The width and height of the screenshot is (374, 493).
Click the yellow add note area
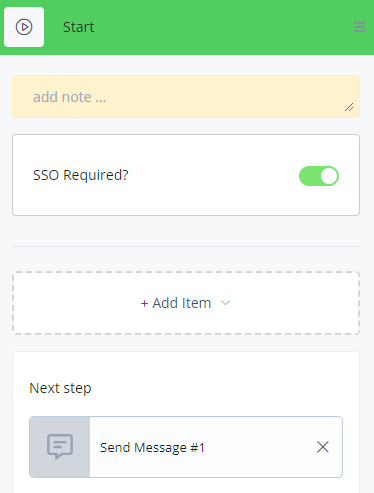[186, 97]
